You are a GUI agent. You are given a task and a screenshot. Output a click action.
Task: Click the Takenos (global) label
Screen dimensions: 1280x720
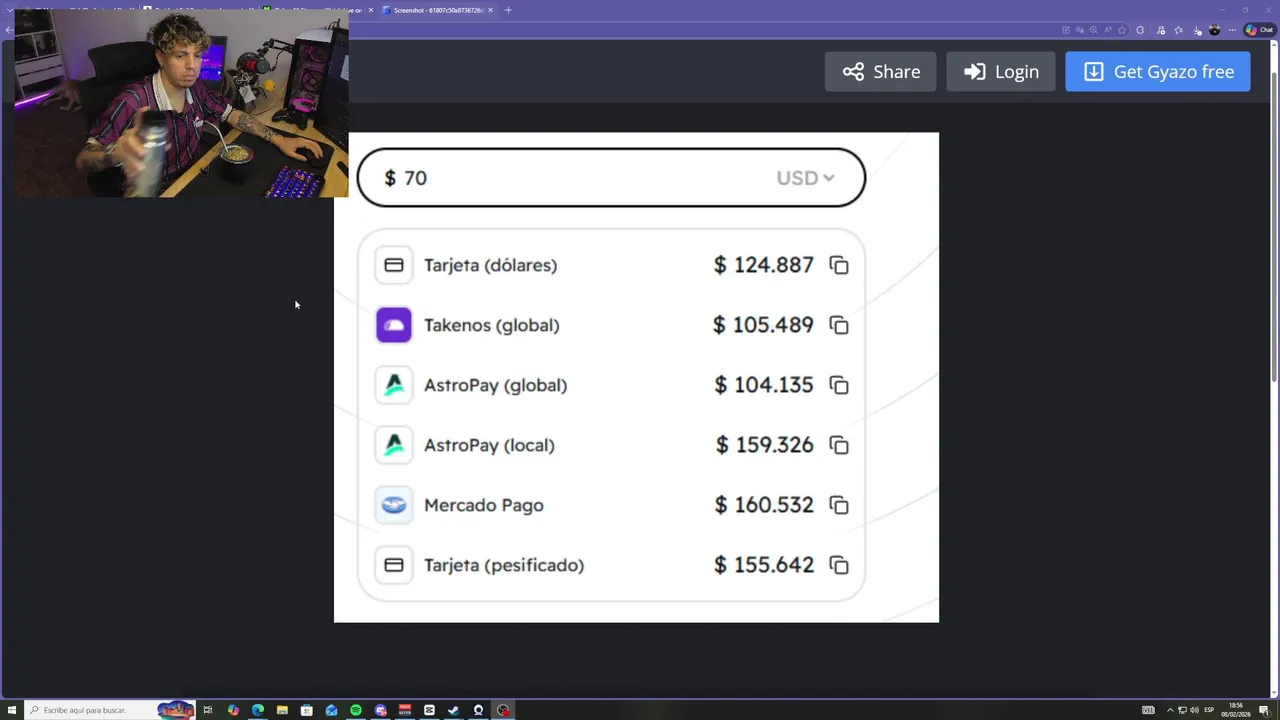(492, 325)
